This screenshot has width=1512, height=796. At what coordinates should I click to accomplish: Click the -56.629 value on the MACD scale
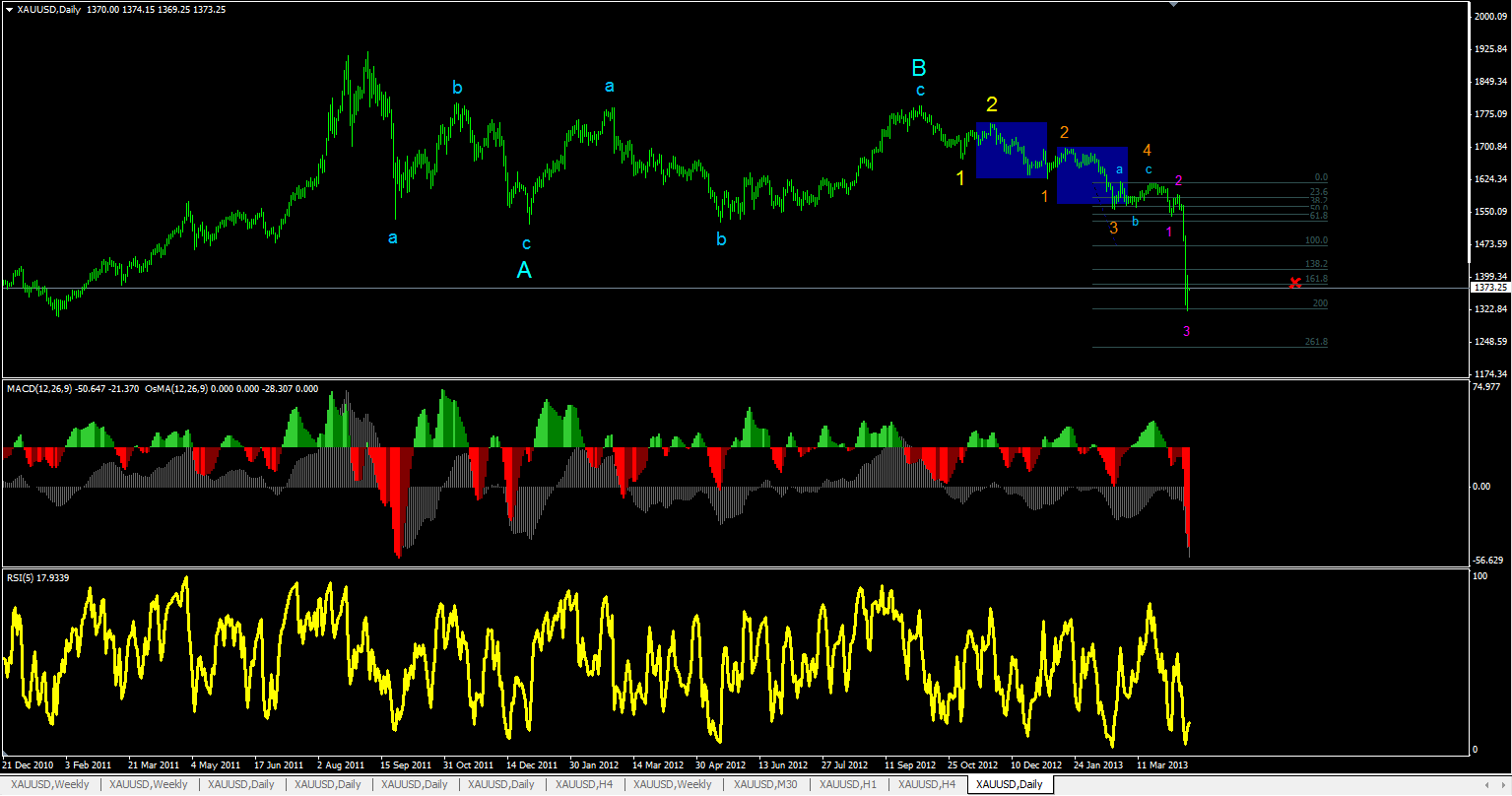pyautogui.click(x=1488, y=559)
